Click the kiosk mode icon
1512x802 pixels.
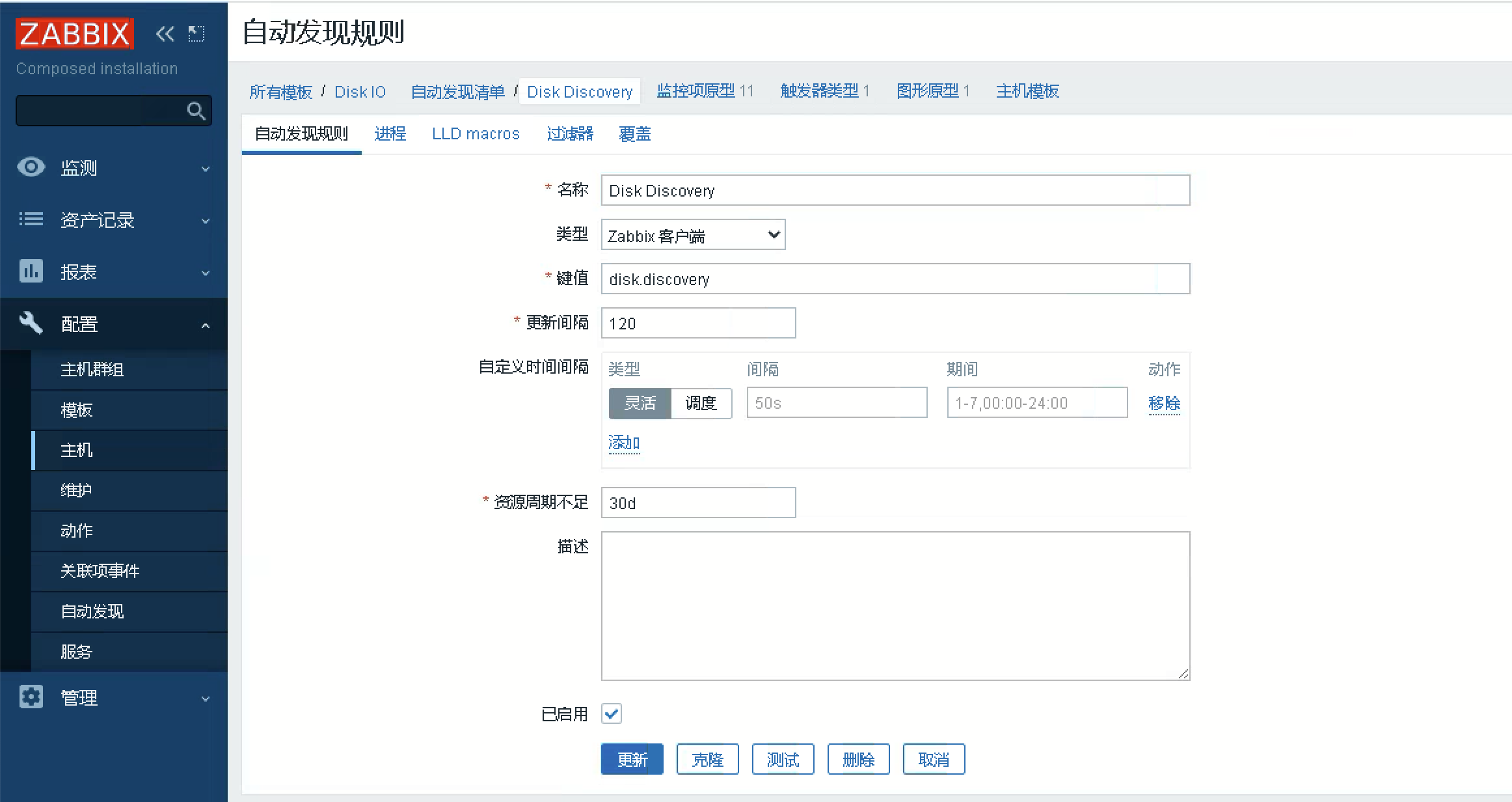click(196, 33)
